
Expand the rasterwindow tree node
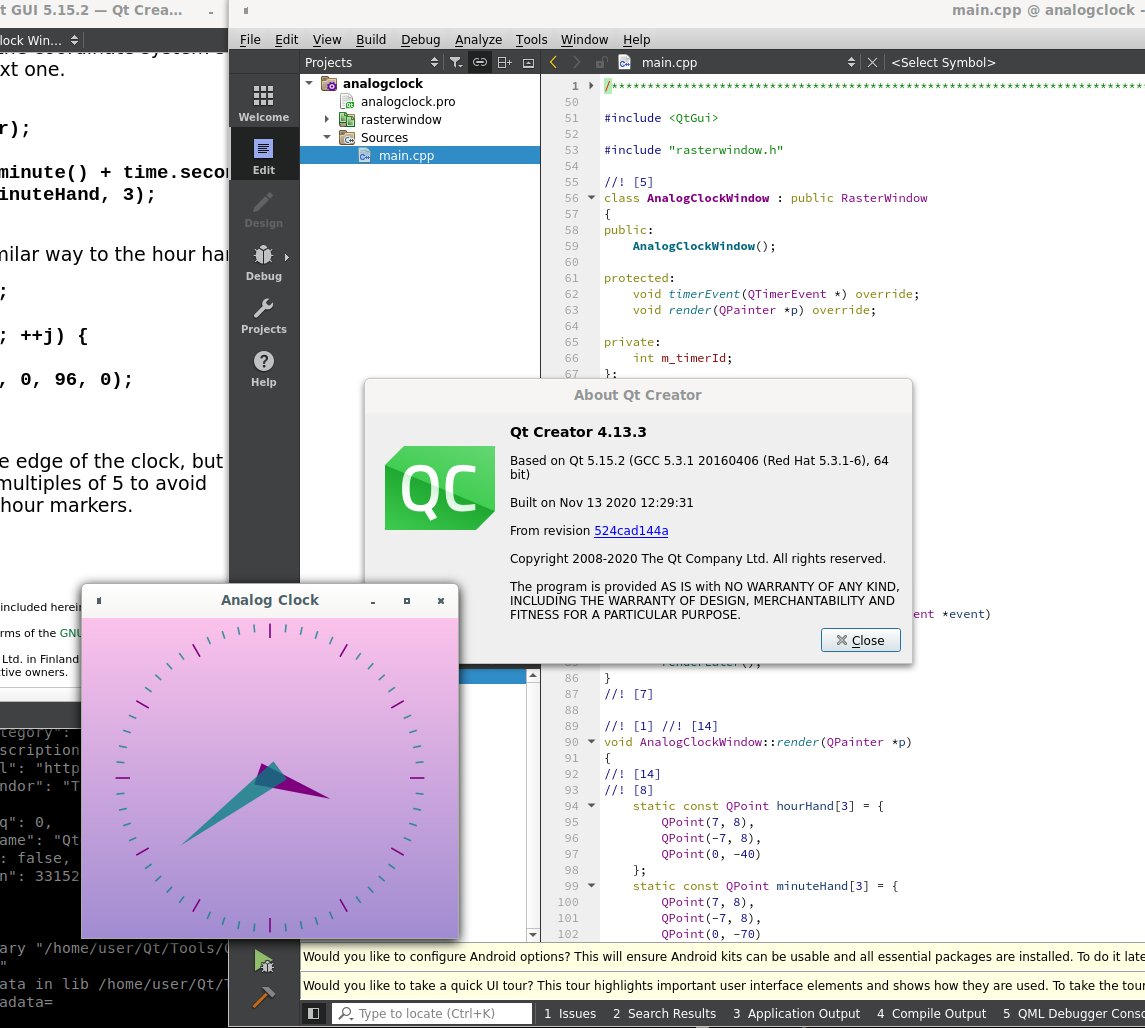coord(327,119)
